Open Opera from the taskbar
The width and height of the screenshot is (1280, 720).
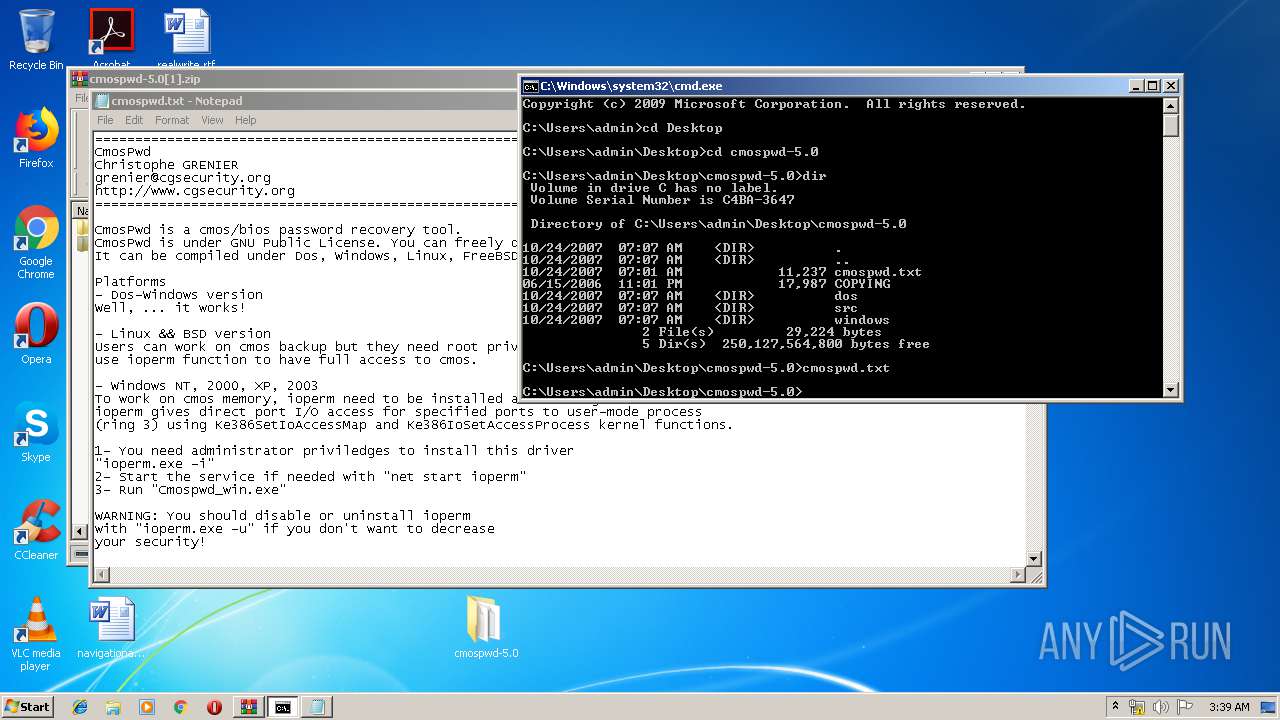214,707
